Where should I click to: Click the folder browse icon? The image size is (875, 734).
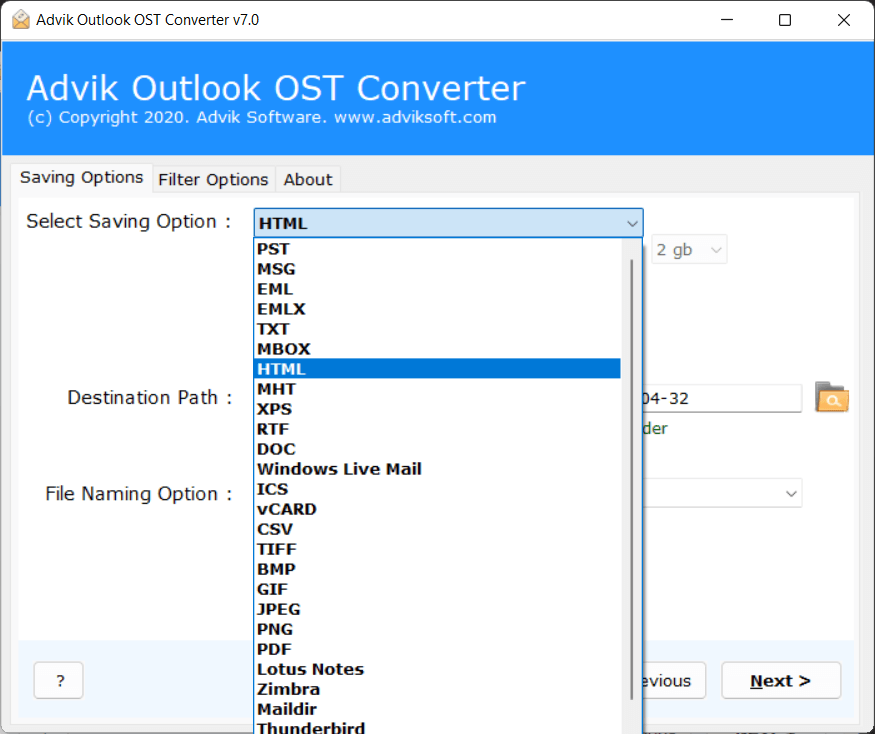click(831, 397)
